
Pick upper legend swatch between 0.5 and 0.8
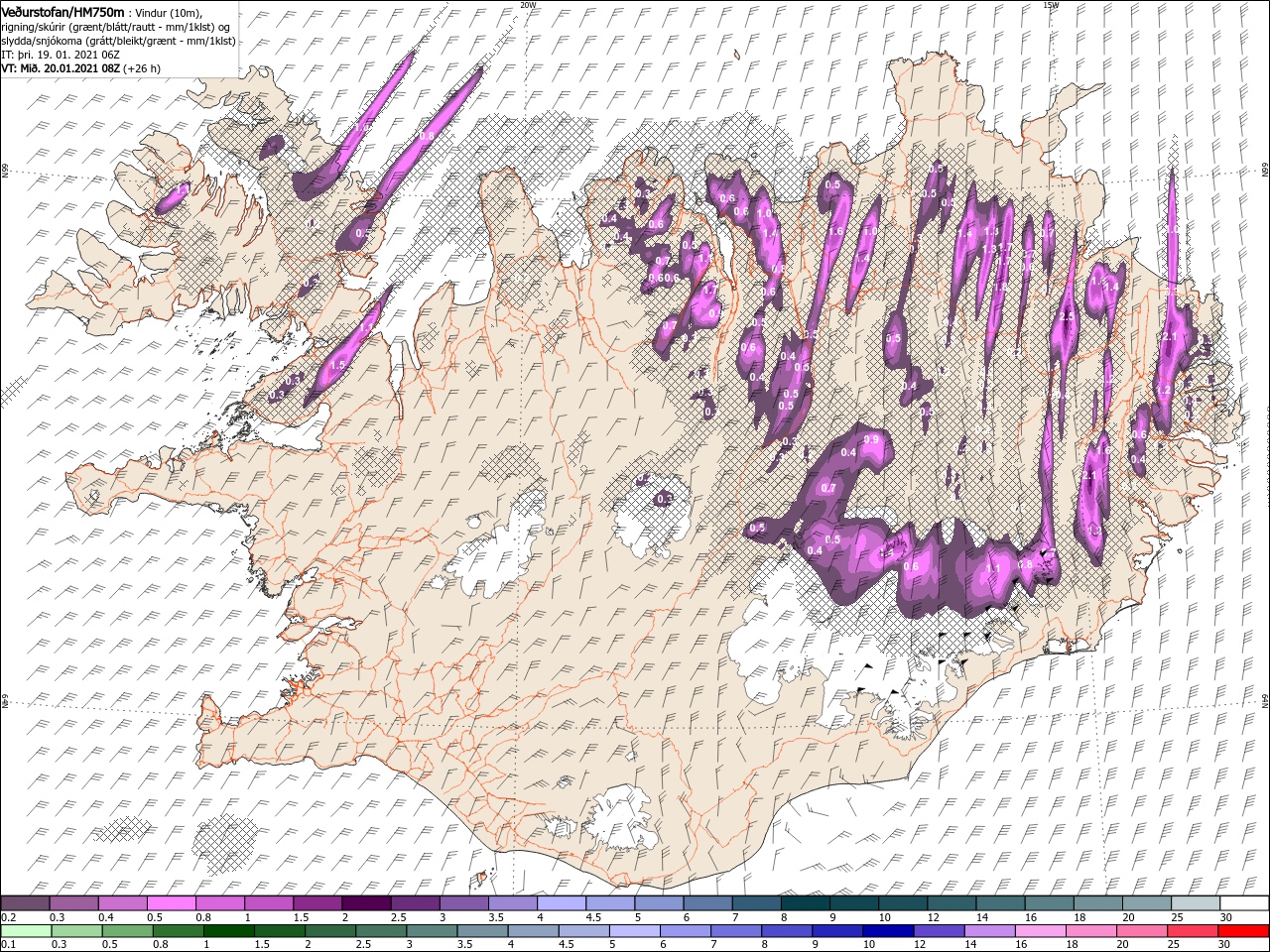(171, 903)
